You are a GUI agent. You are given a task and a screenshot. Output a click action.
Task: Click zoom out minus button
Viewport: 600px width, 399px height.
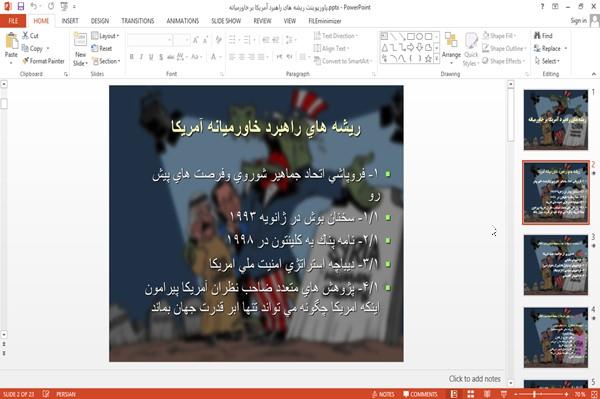pyautogui.click(x=516, y=394)
